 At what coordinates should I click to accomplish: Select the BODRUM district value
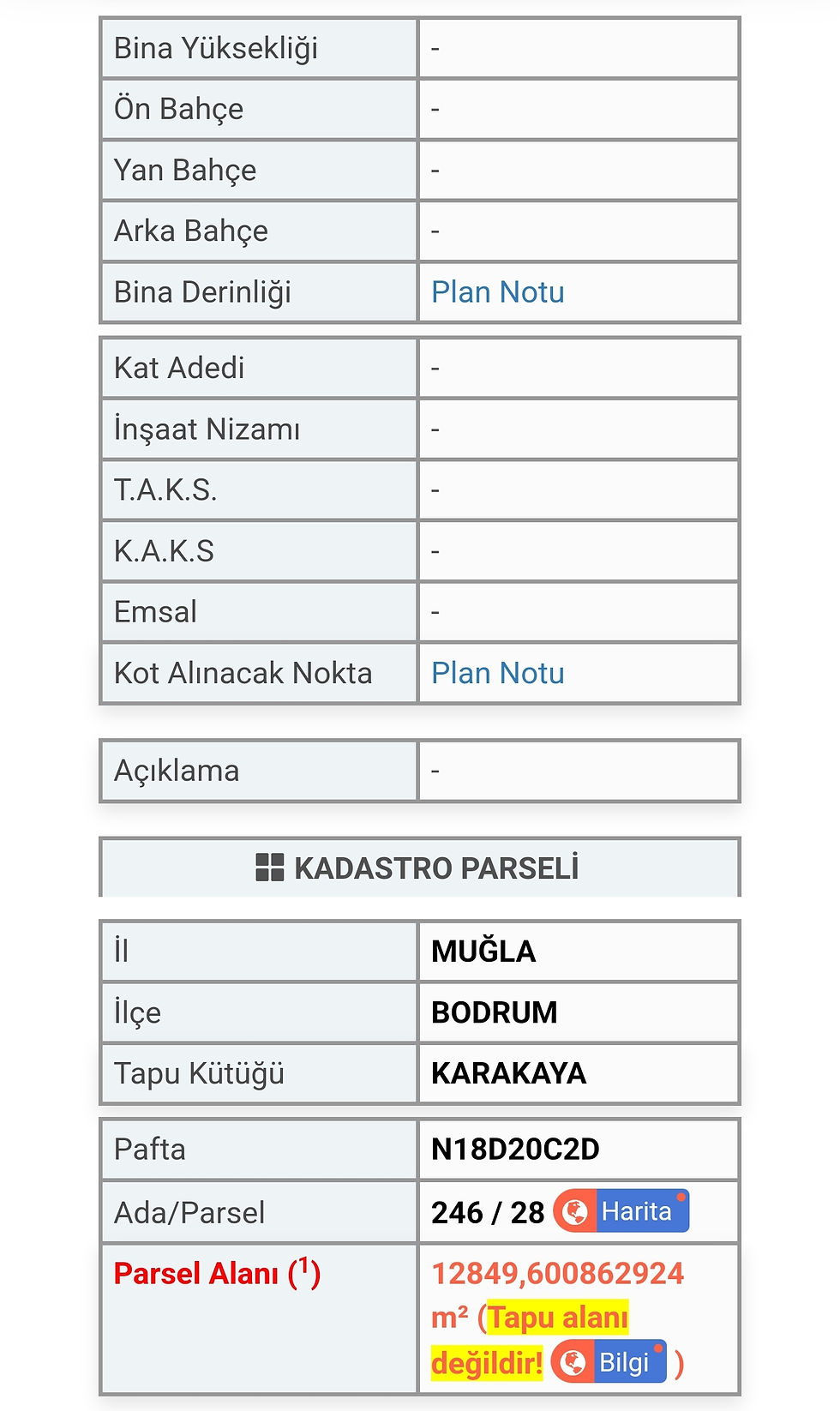(494, 1012)
